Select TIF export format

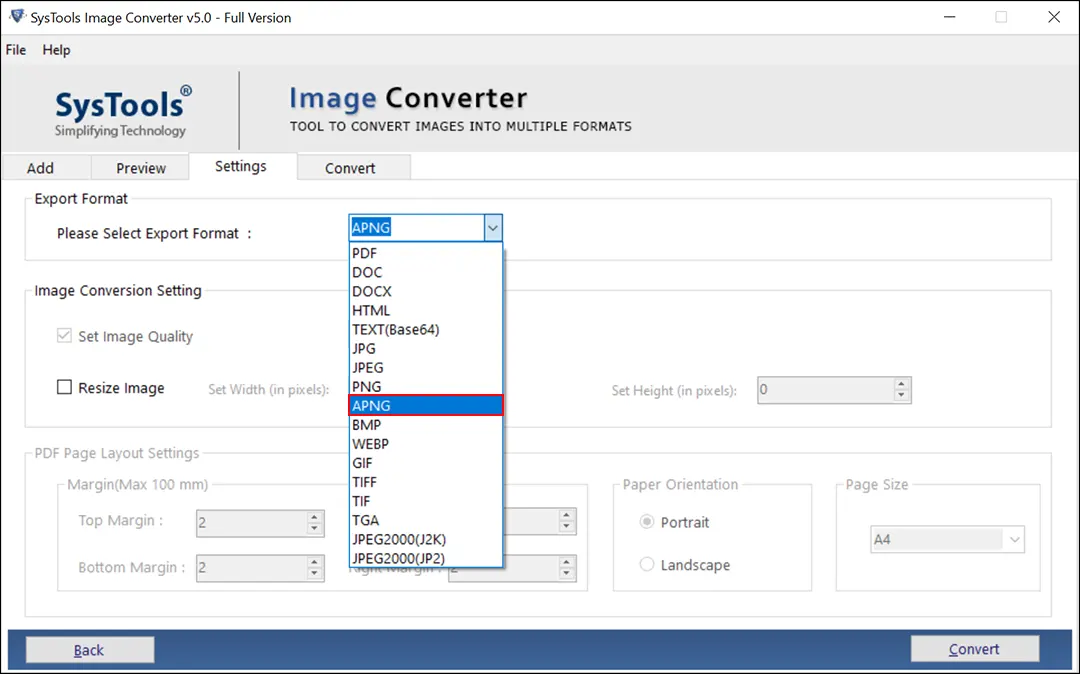tap(426, 501)
